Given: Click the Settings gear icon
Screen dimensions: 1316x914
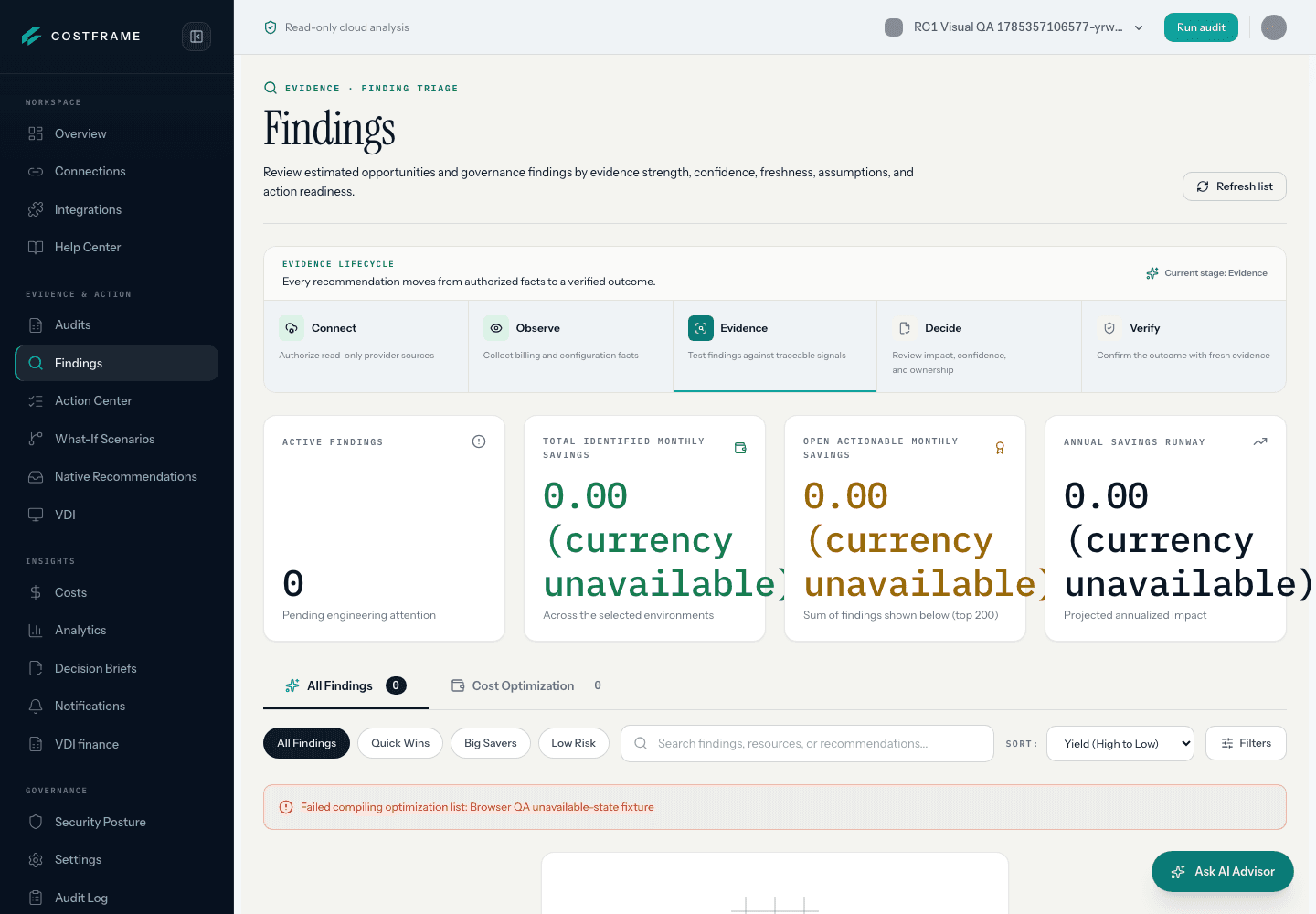Looking at the screenshot, I should pyautogui.click(x=36, y=860).
